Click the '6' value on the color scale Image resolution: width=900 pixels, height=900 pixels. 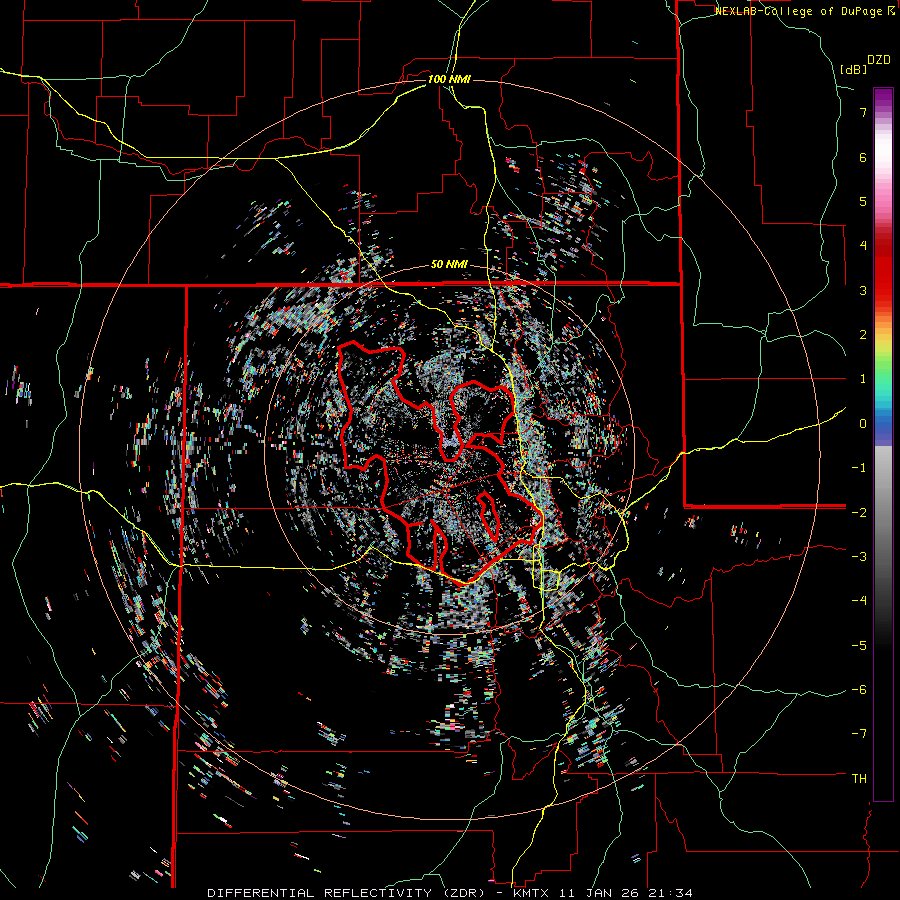point(863,157)
